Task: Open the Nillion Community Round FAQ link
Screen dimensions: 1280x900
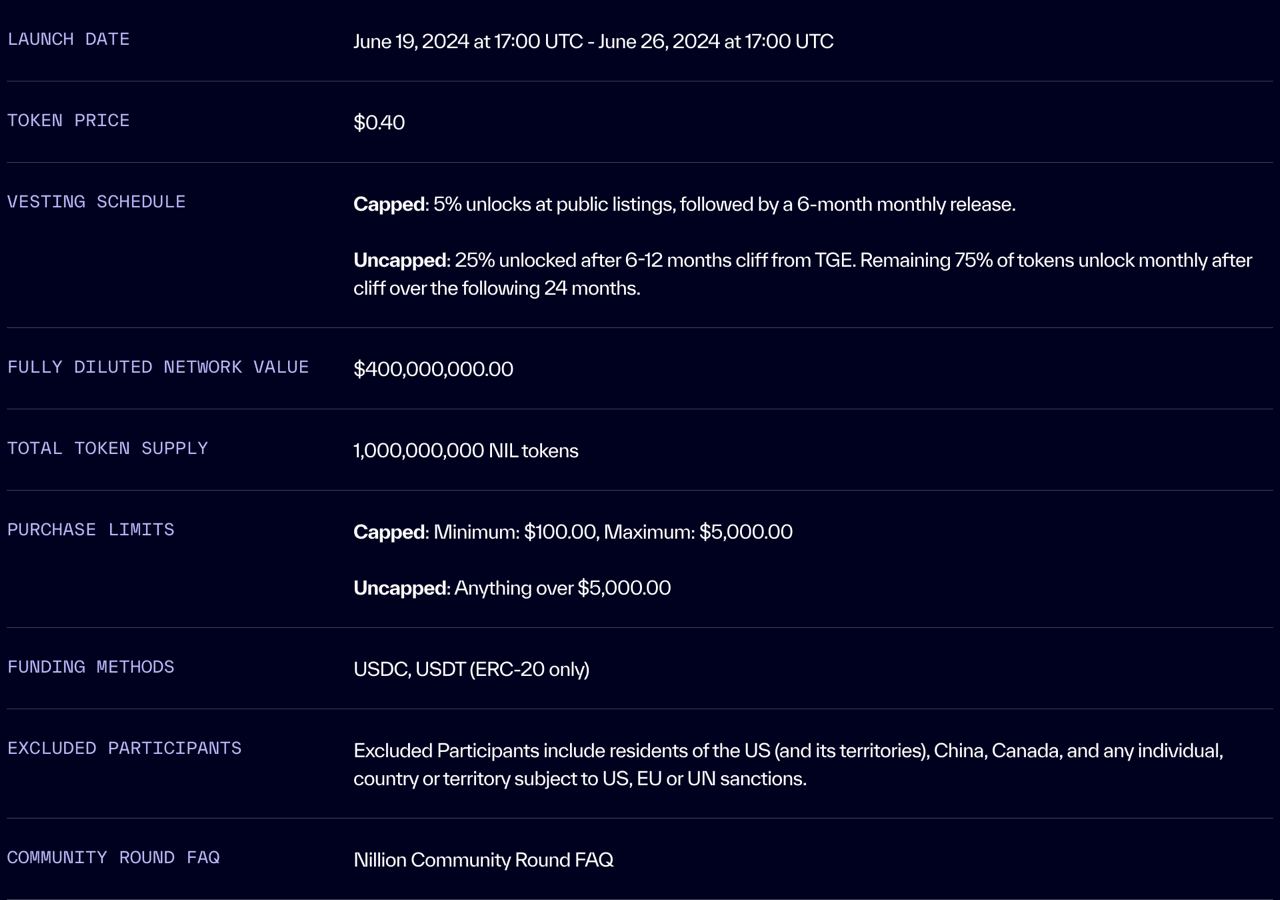Action: tap(483, 860)
